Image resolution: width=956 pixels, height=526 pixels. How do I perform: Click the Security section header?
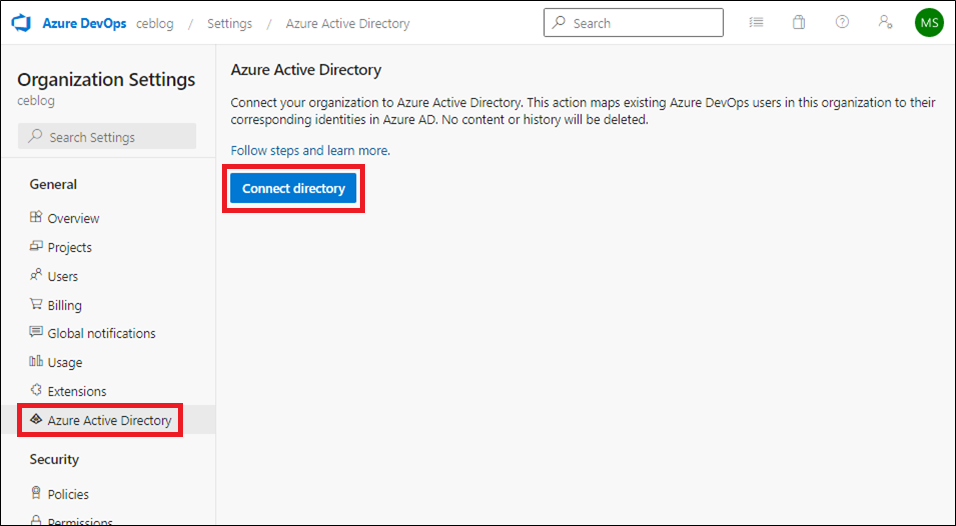click(x=54, y=459)
